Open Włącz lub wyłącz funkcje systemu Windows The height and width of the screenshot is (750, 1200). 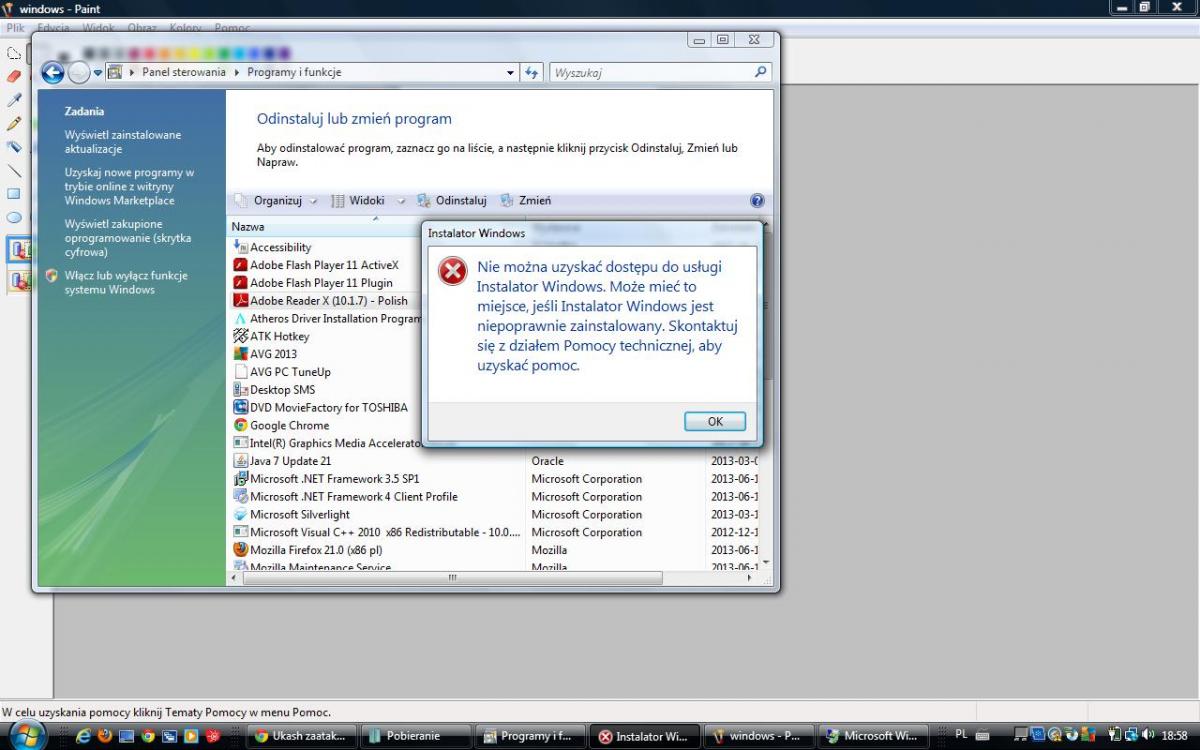point(126,282)
